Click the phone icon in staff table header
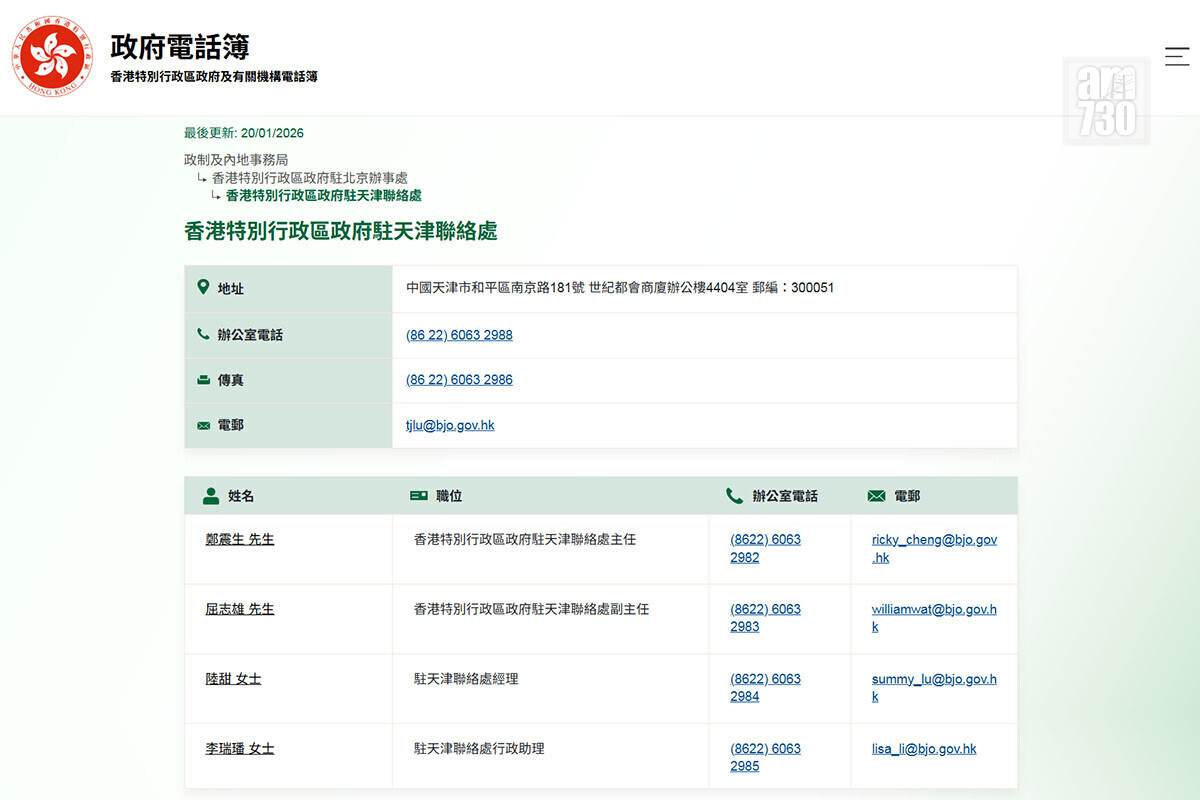The image size is (1200, 800). pos(734,496)
